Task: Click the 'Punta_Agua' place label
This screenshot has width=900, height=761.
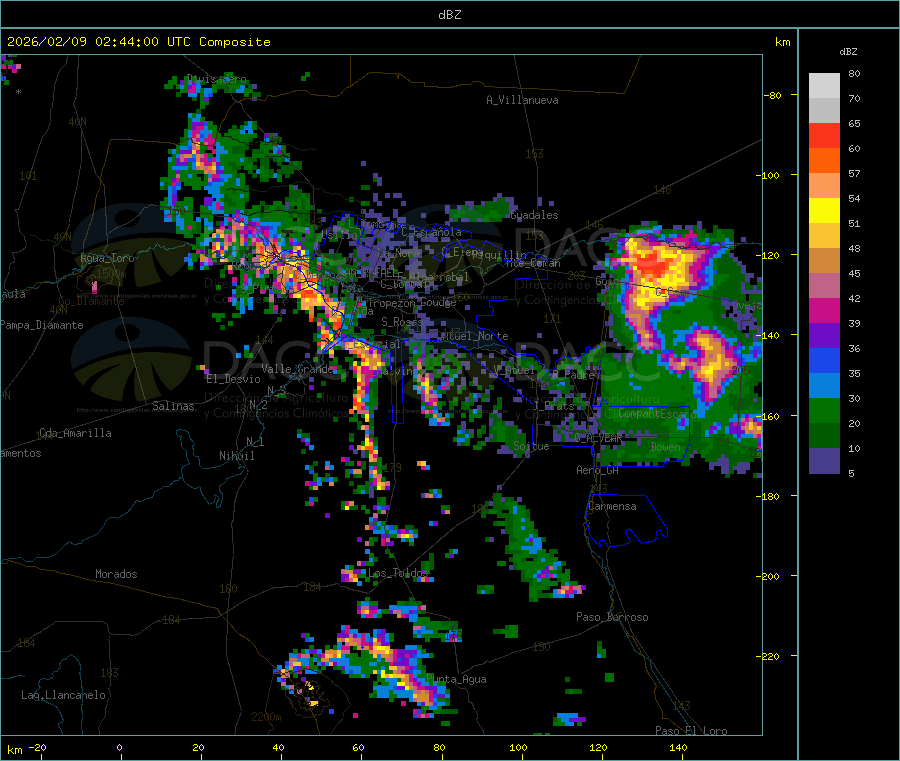Action: 456,679
